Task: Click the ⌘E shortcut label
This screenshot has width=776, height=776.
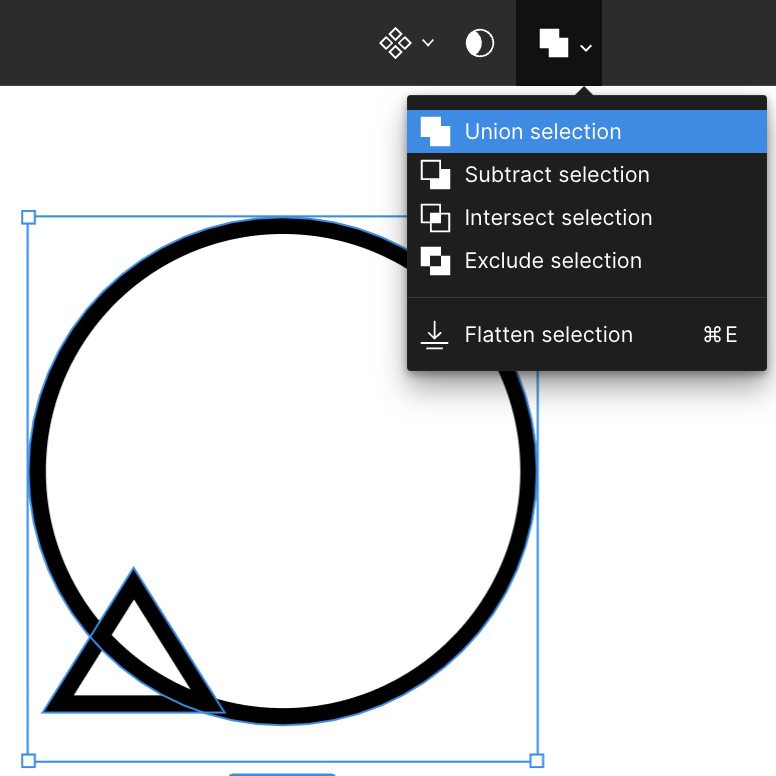Action: [x=720, y=335]
